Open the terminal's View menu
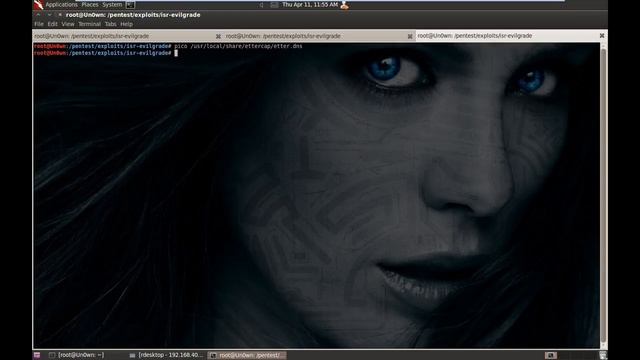640x360 pixels. point(68,24)
